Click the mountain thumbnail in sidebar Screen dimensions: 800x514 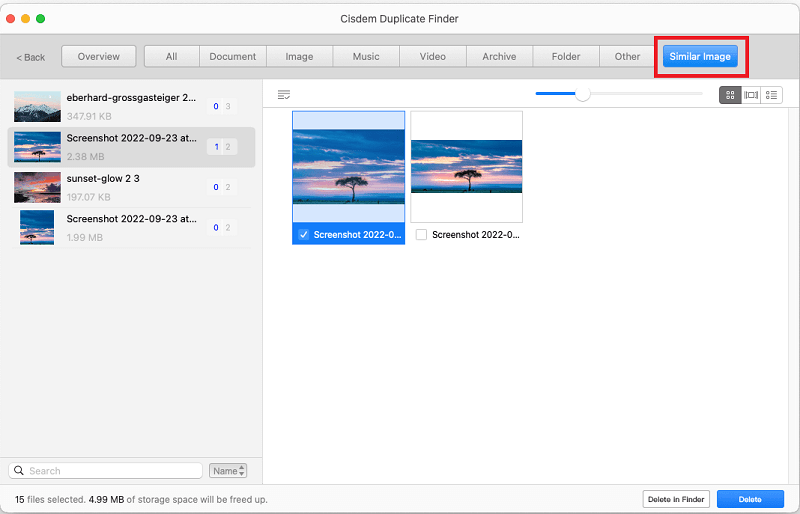pos(37,106)
